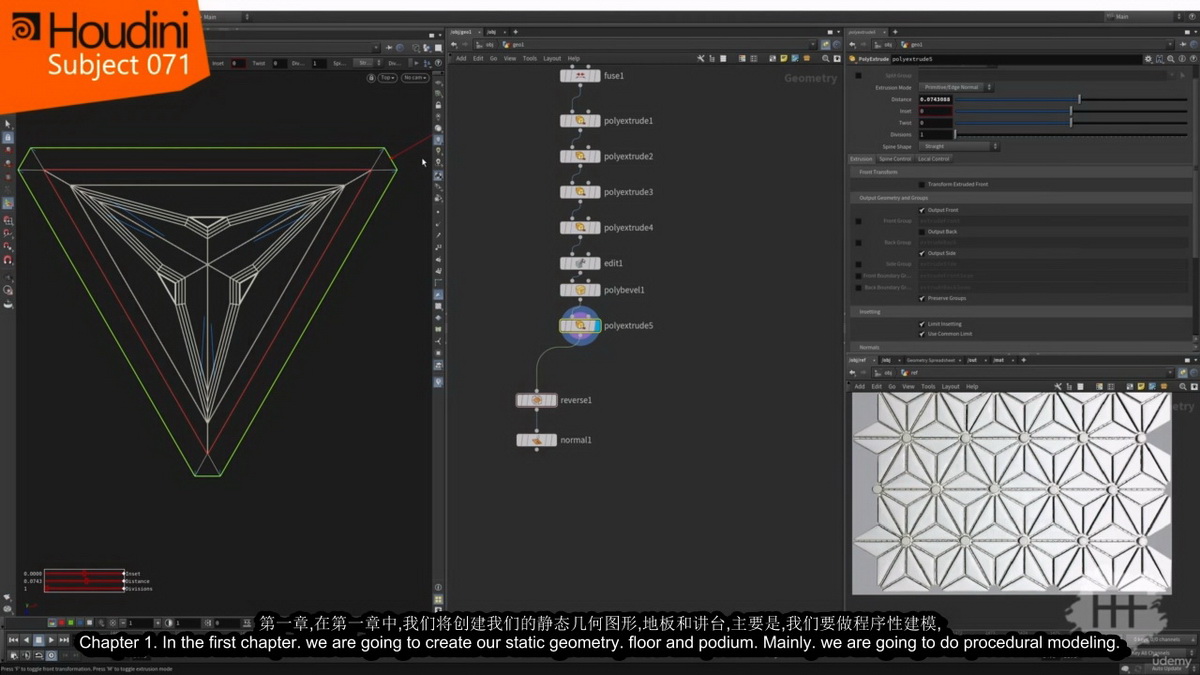Select the polyextrude4 node
This screenshot has width=1200, height=675.
click(x=580, y=228)
